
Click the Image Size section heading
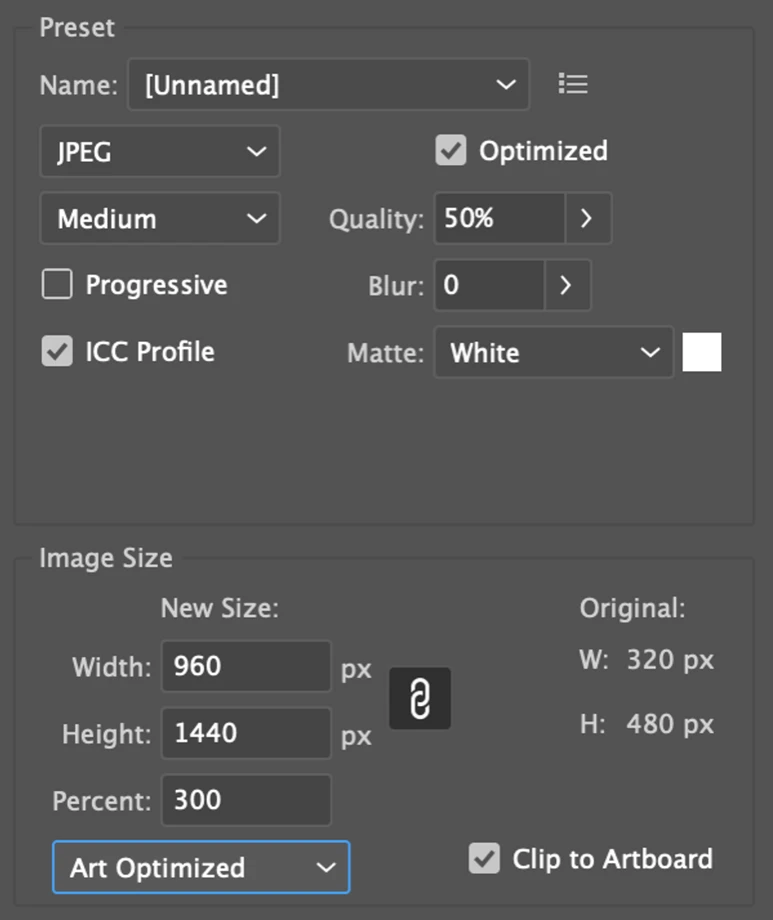tap(106, 558)
